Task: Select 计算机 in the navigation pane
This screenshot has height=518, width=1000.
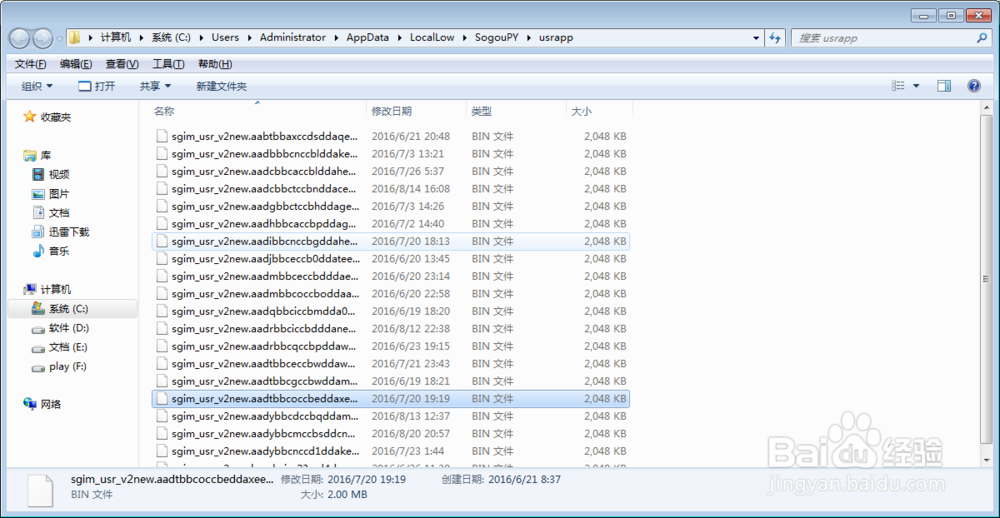Action: (x=47, y=290)
